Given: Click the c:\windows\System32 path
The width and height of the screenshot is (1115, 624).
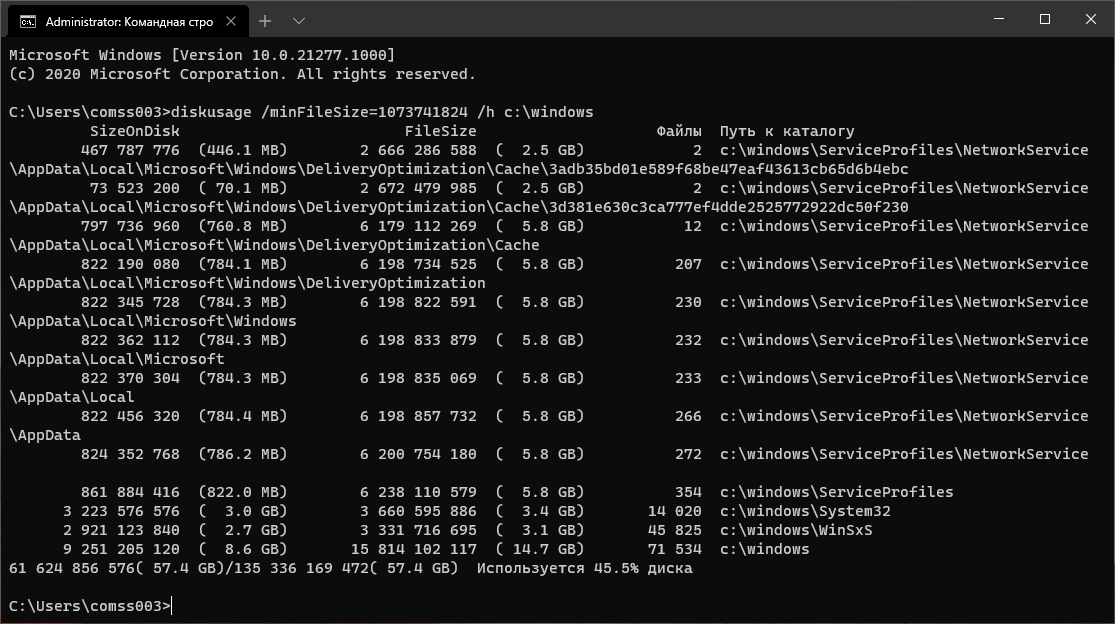Looking at the screenshot, I should click(805, 511).
